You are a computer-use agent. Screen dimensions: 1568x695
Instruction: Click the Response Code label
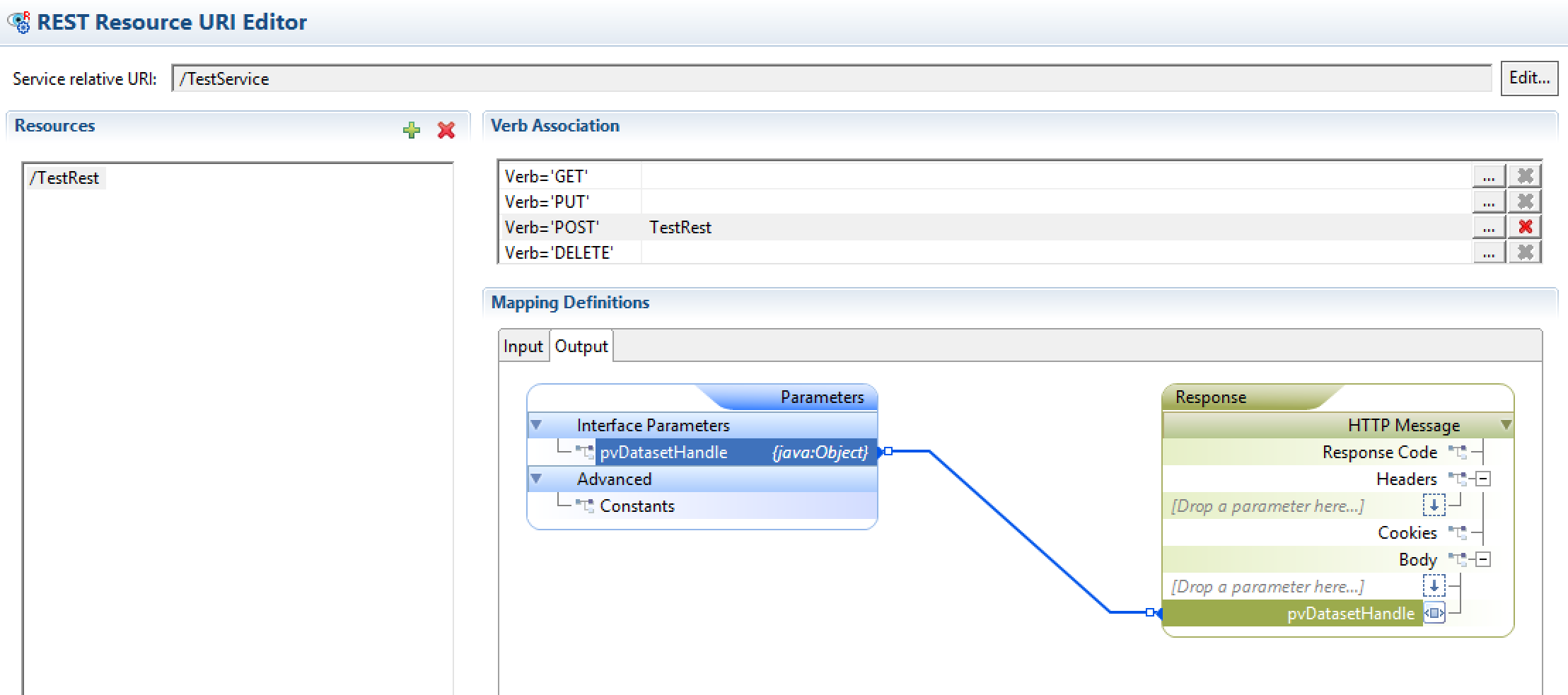tap(1379, 452)
